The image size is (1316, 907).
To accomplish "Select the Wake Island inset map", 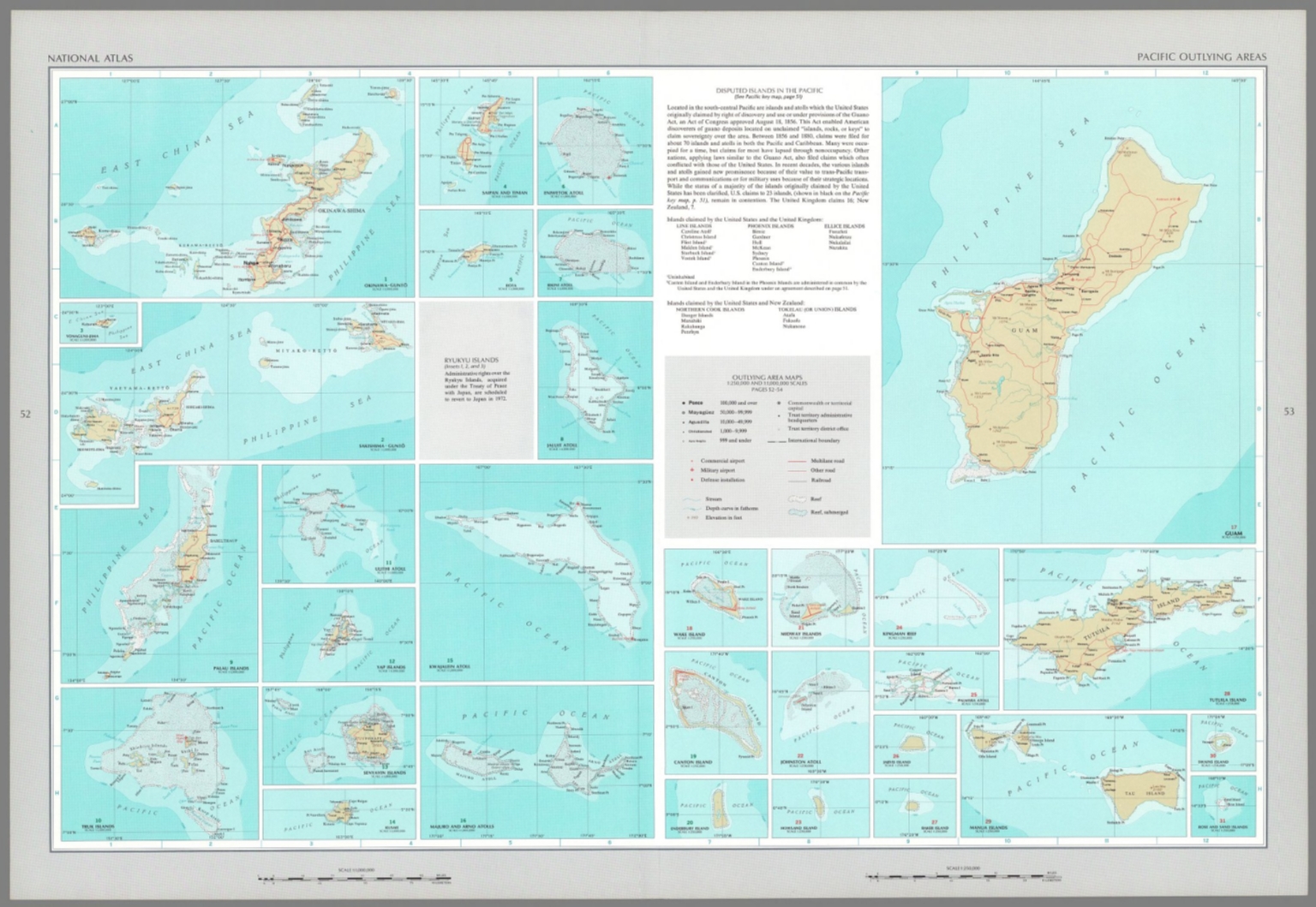I will click(715, 598).
